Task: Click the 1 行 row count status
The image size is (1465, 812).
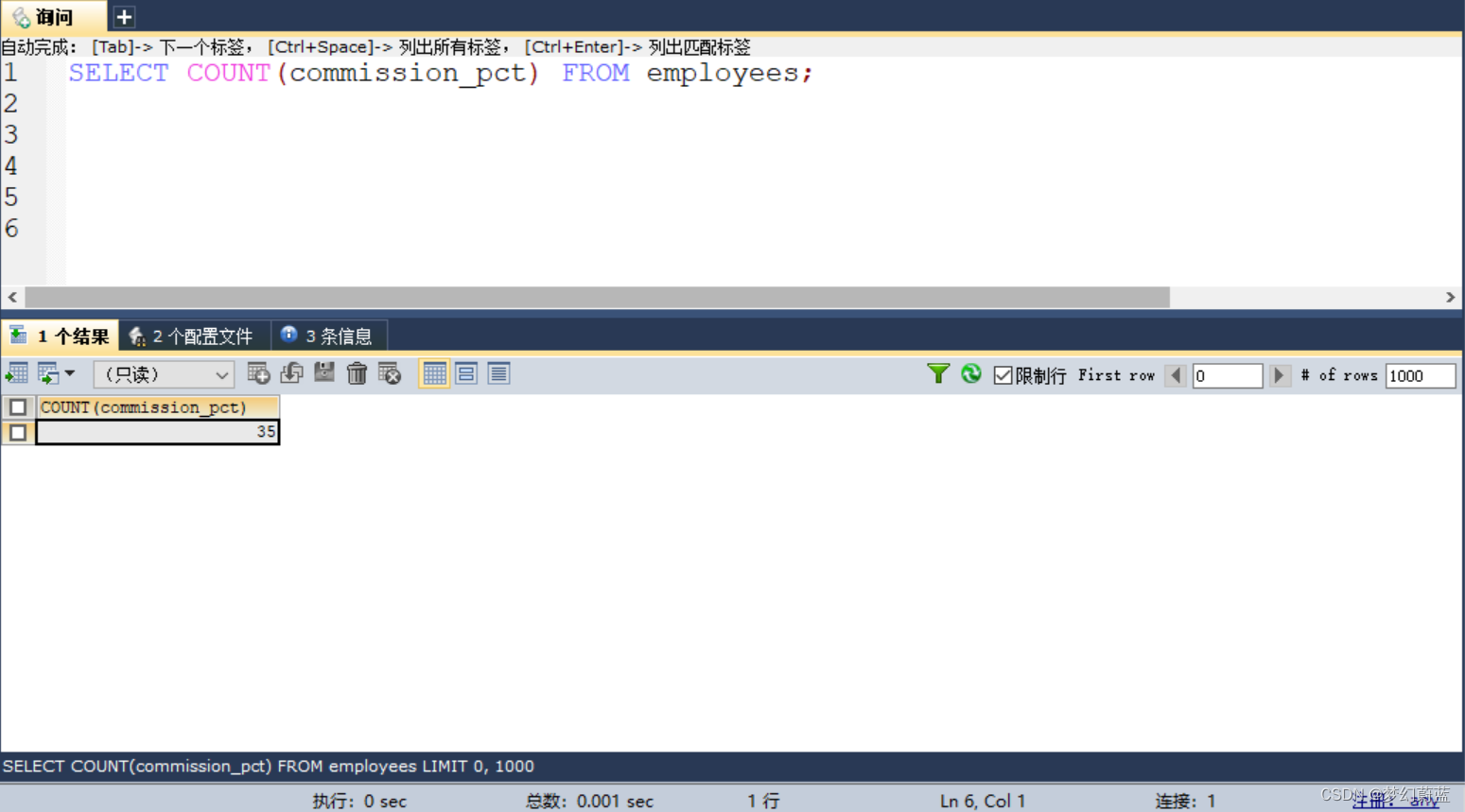Action: pos(763,801)
